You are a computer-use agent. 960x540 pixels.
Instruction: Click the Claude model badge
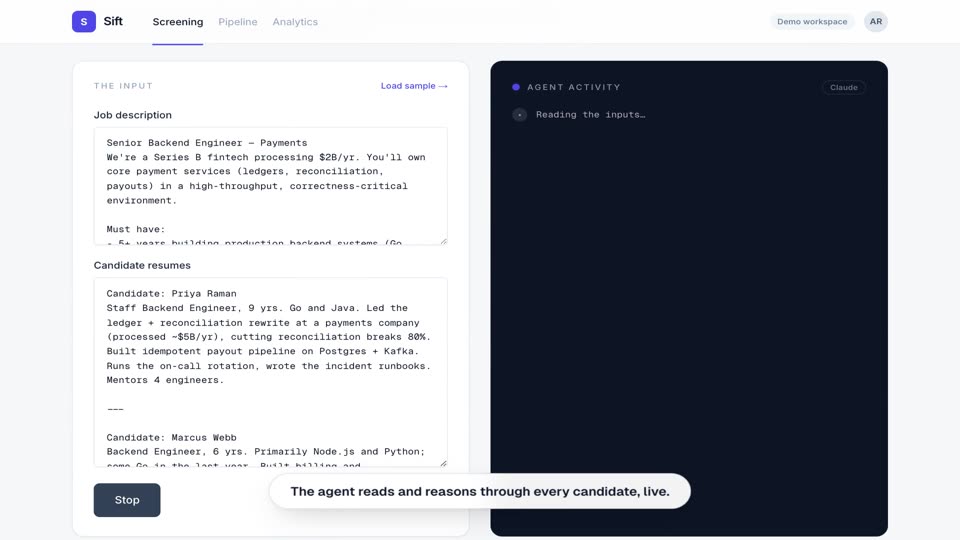pos(843,88)
